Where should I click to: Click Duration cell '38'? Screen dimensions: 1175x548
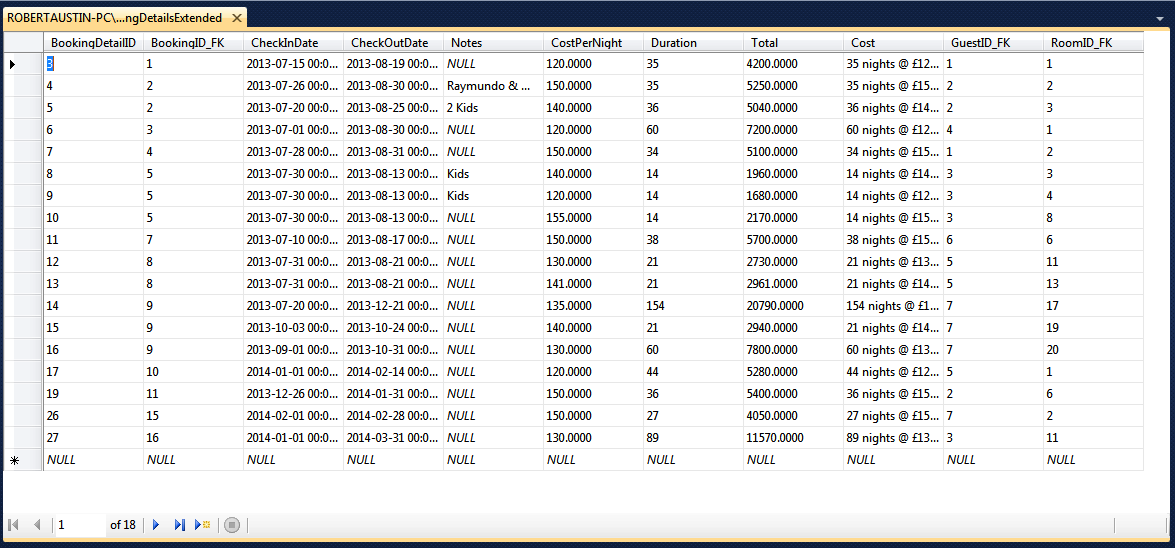click(x=693, y=240)
